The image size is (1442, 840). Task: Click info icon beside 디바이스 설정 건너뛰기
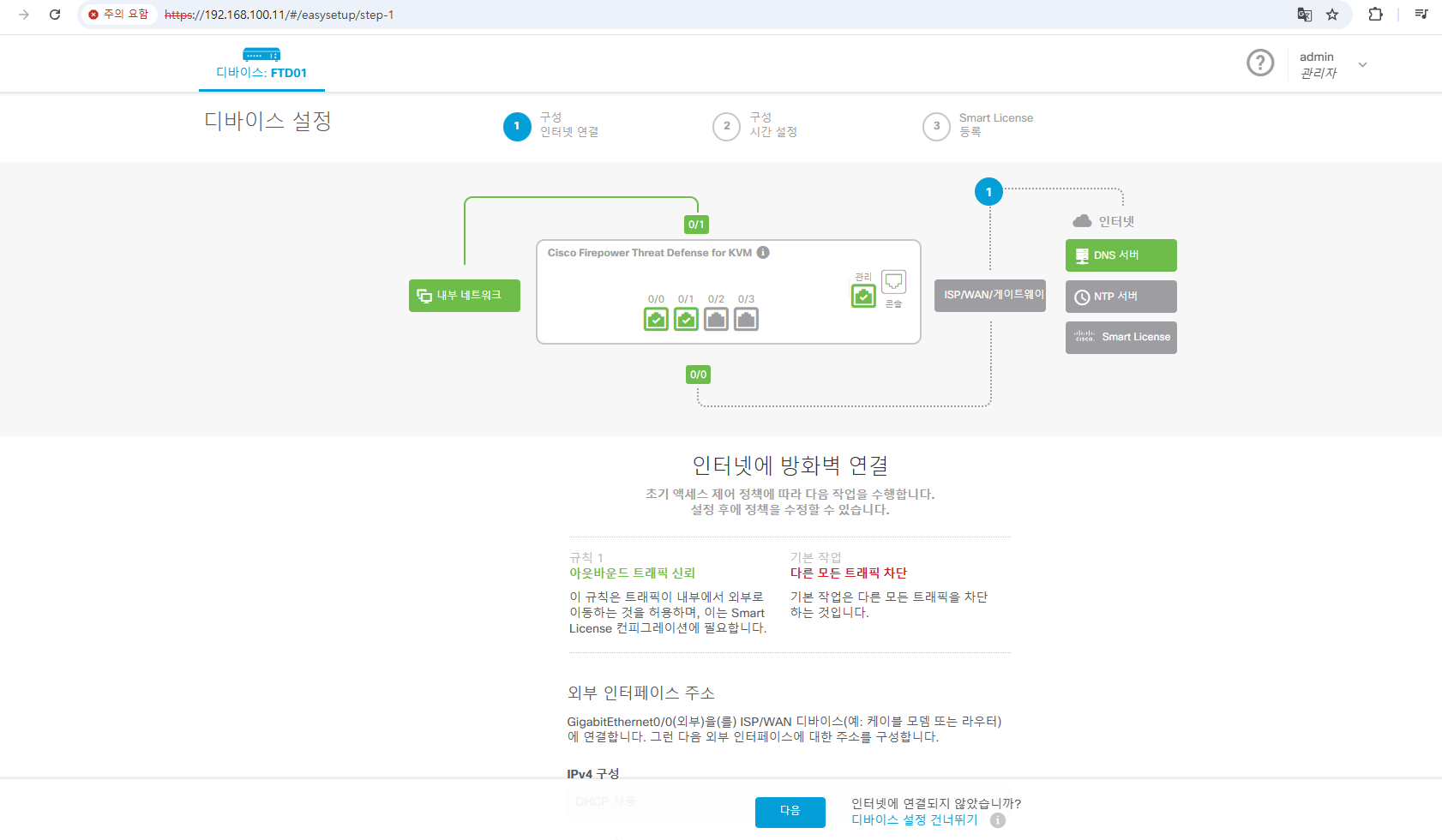coord(998,820)
